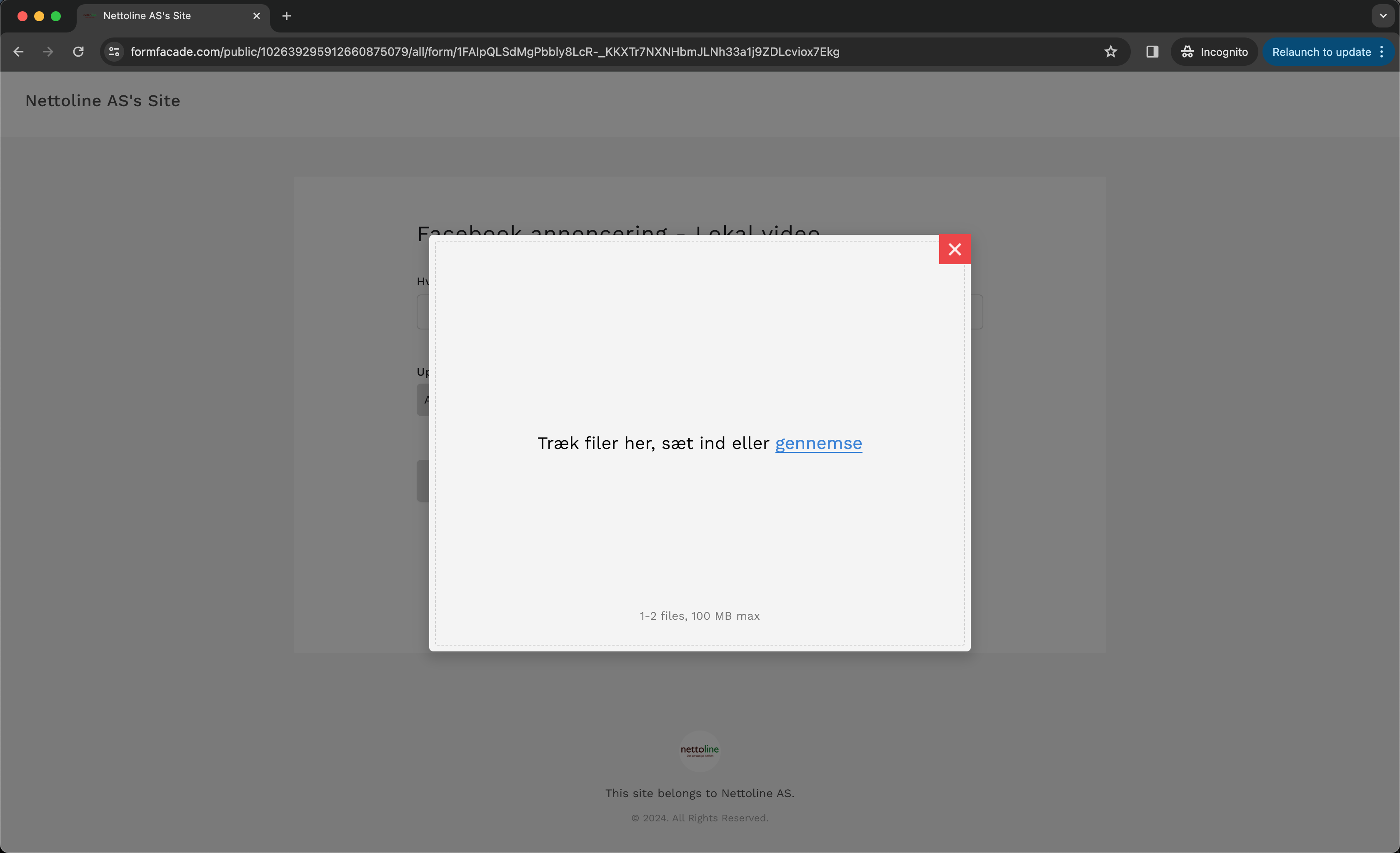
Task: Open site information icon in address bar
Action: (x=114, y=52)
